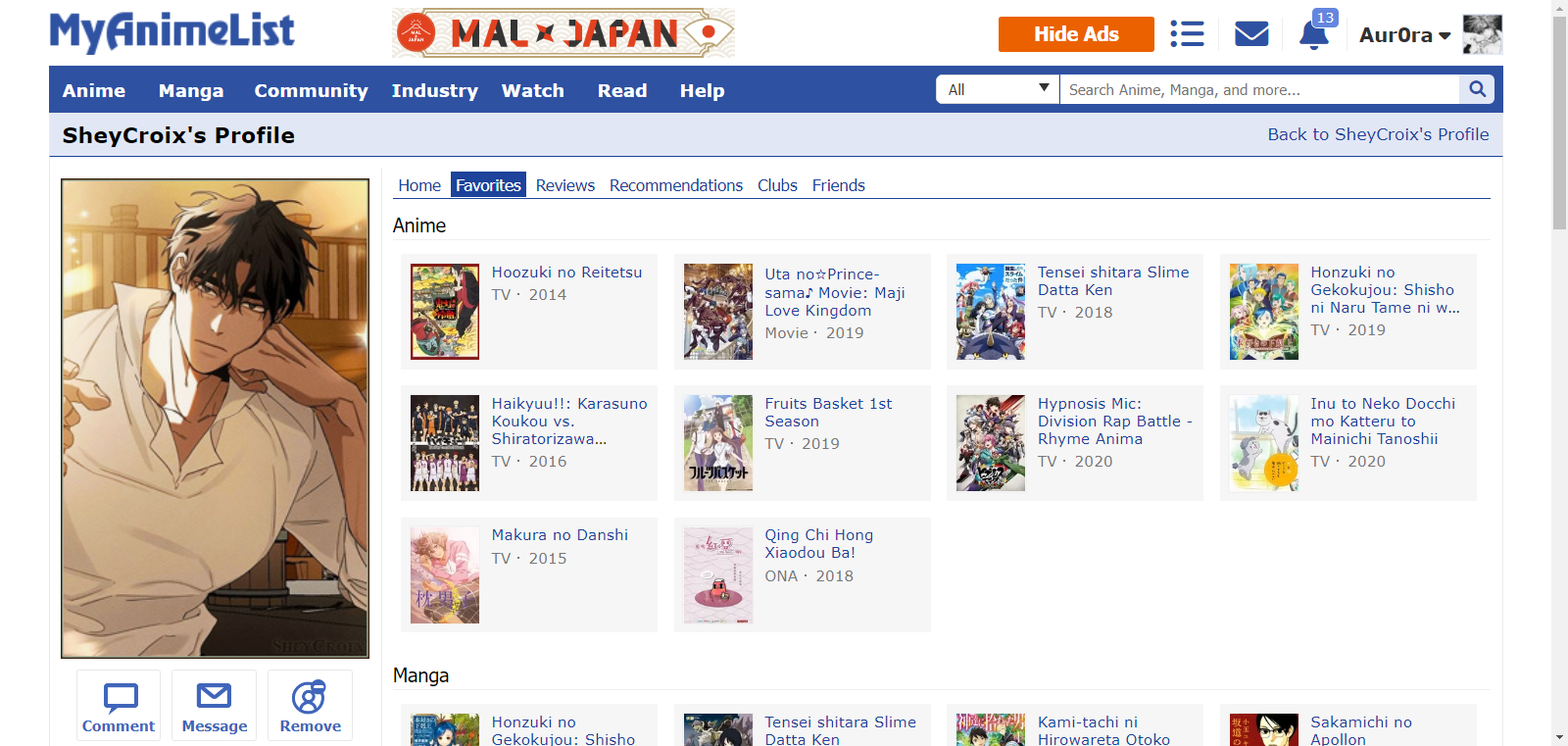Open the messages envelope icon in header
The image size is (1568, 746).
click(x=1251, y=34)
